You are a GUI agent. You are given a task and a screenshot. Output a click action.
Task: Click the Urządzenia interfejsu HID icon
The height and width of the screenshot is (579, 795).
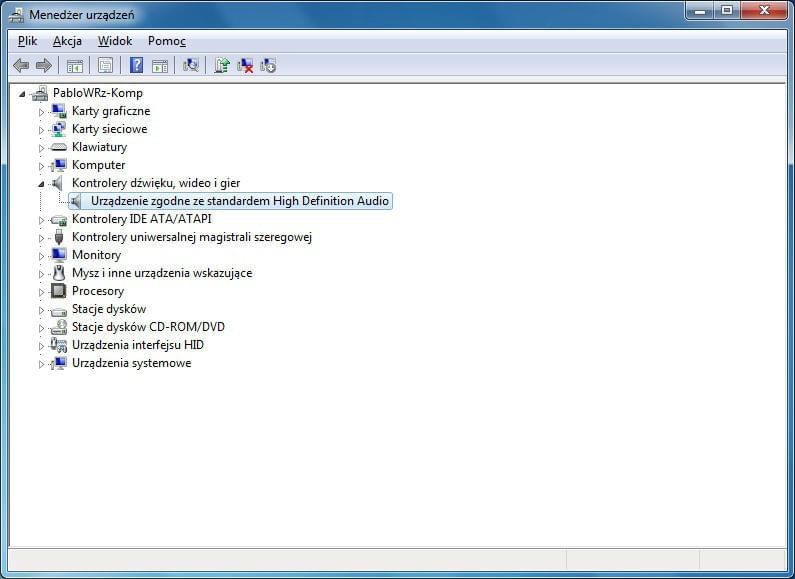pos(59,345)
